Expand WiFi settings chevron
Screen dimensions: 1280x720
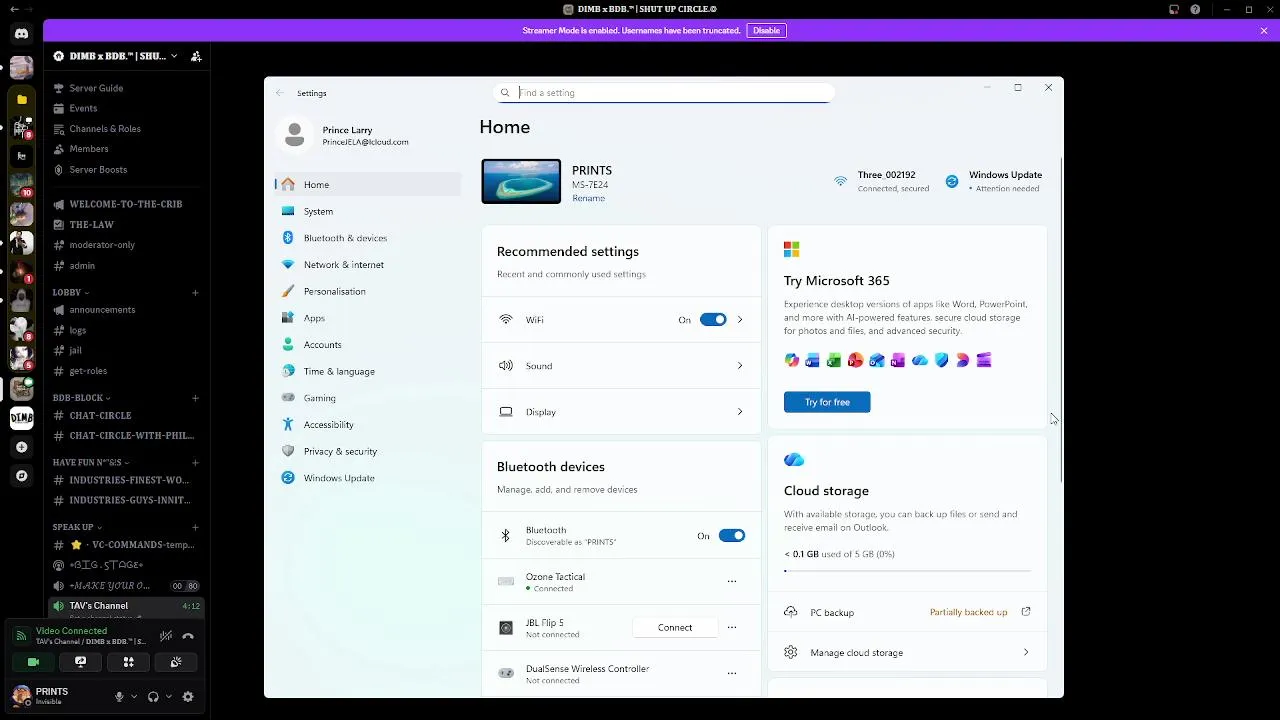pyautogui.click(x=740, y=320)
